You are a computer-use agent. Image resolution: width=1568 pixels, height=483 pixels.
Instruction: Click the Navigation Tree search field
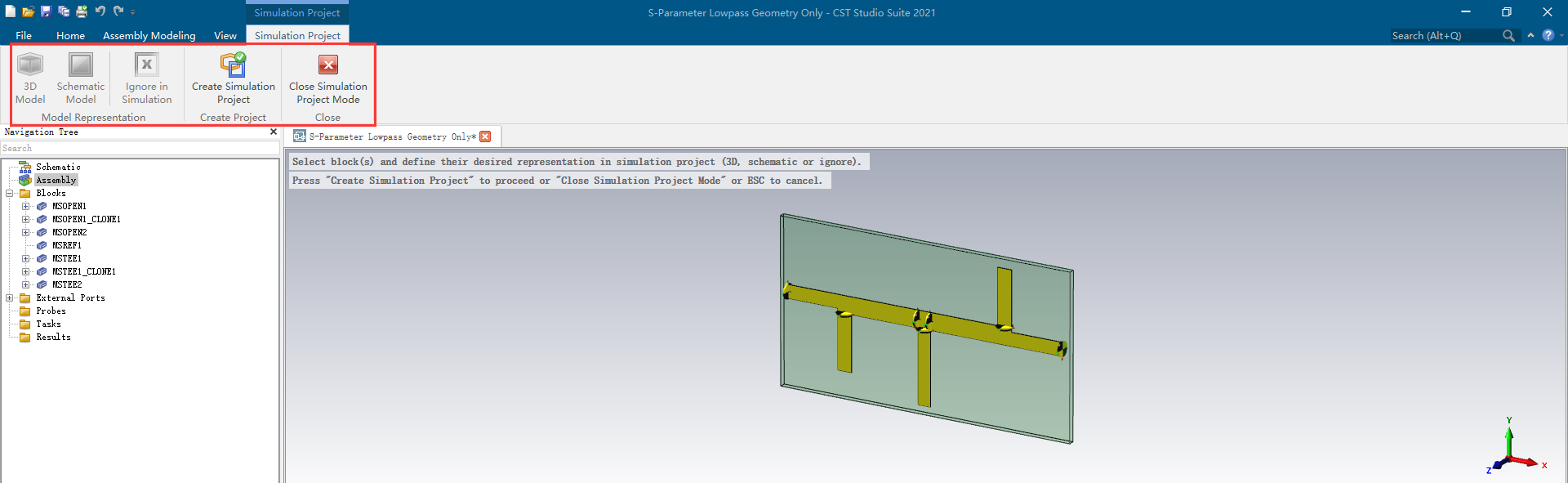[140, 148]
